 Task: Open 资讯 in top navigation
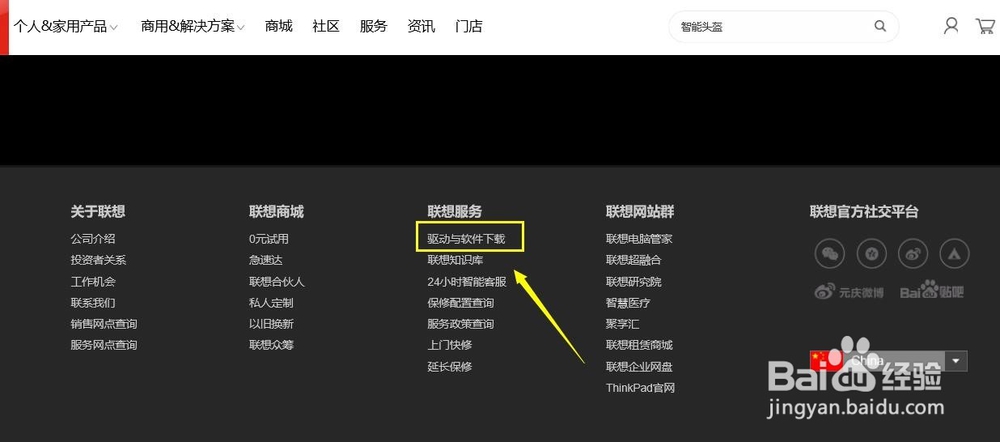coord(422,26)
